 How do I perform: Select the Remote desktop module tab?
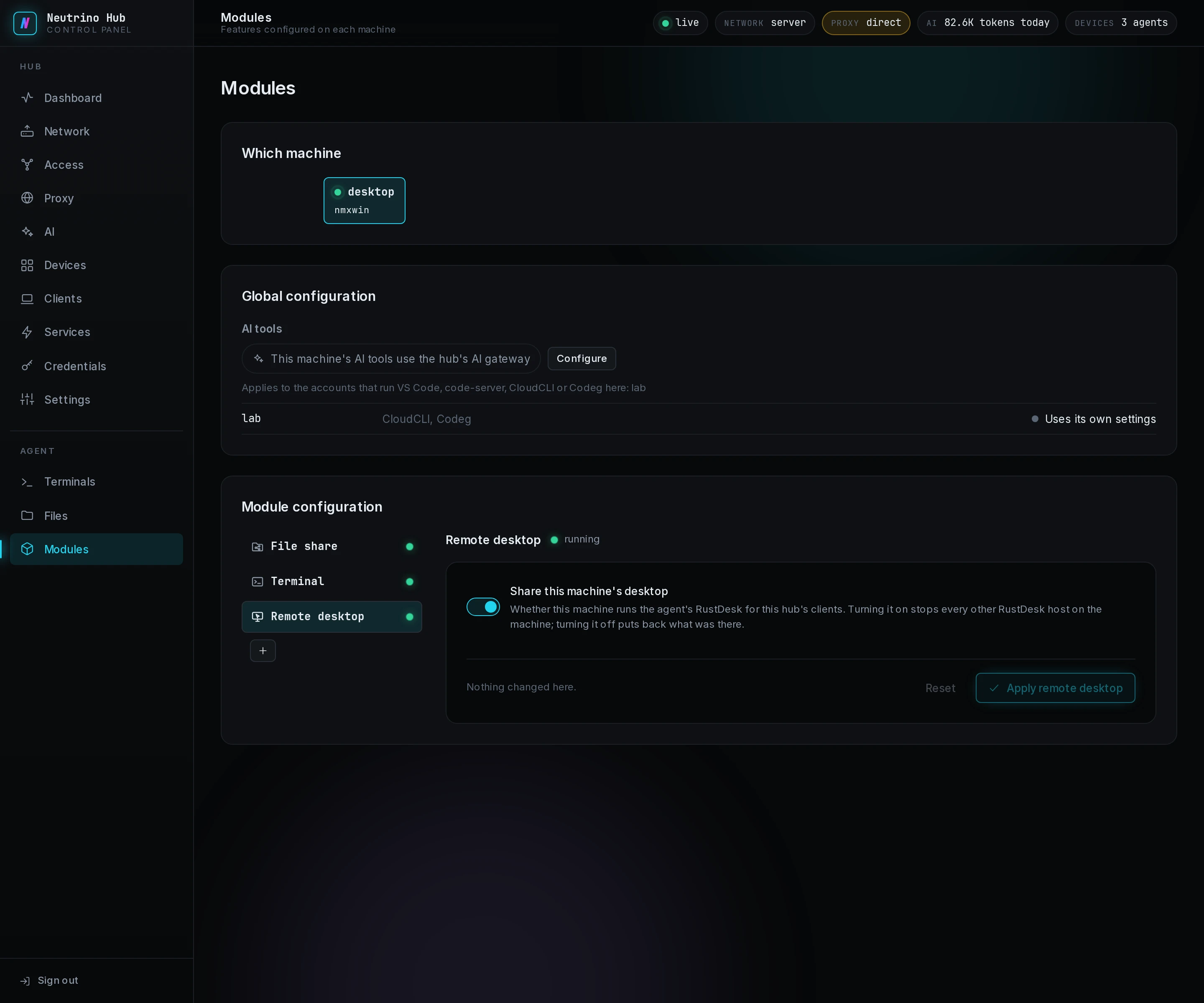[332, 617]
